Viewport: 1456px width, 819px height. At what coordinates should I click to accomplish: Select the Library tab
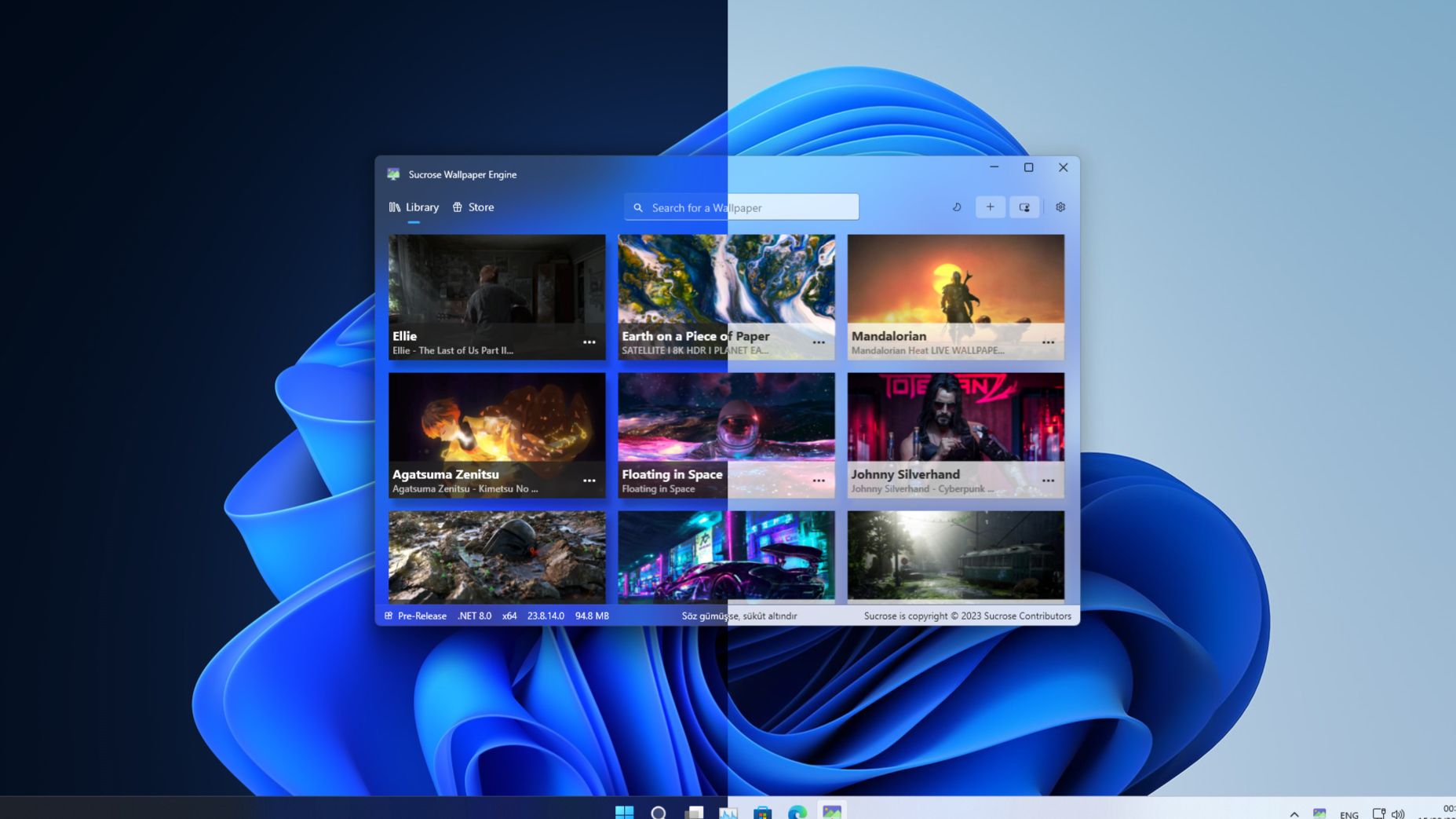click(x=414, y=207)
